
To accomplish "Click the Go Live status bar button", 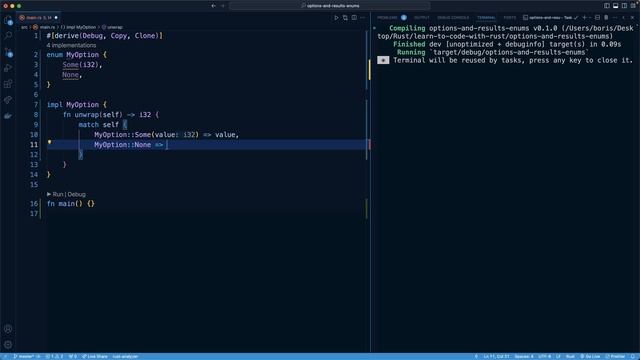I will coord(590,356).
